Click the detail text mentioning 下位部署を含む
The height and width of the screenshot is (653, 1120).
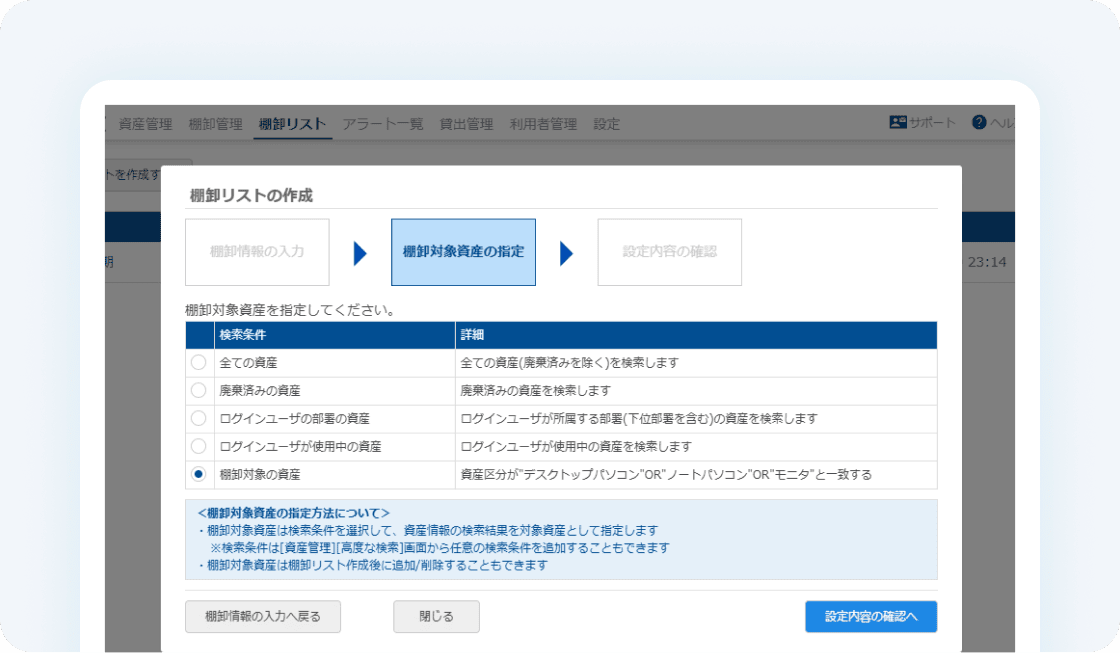639,419
